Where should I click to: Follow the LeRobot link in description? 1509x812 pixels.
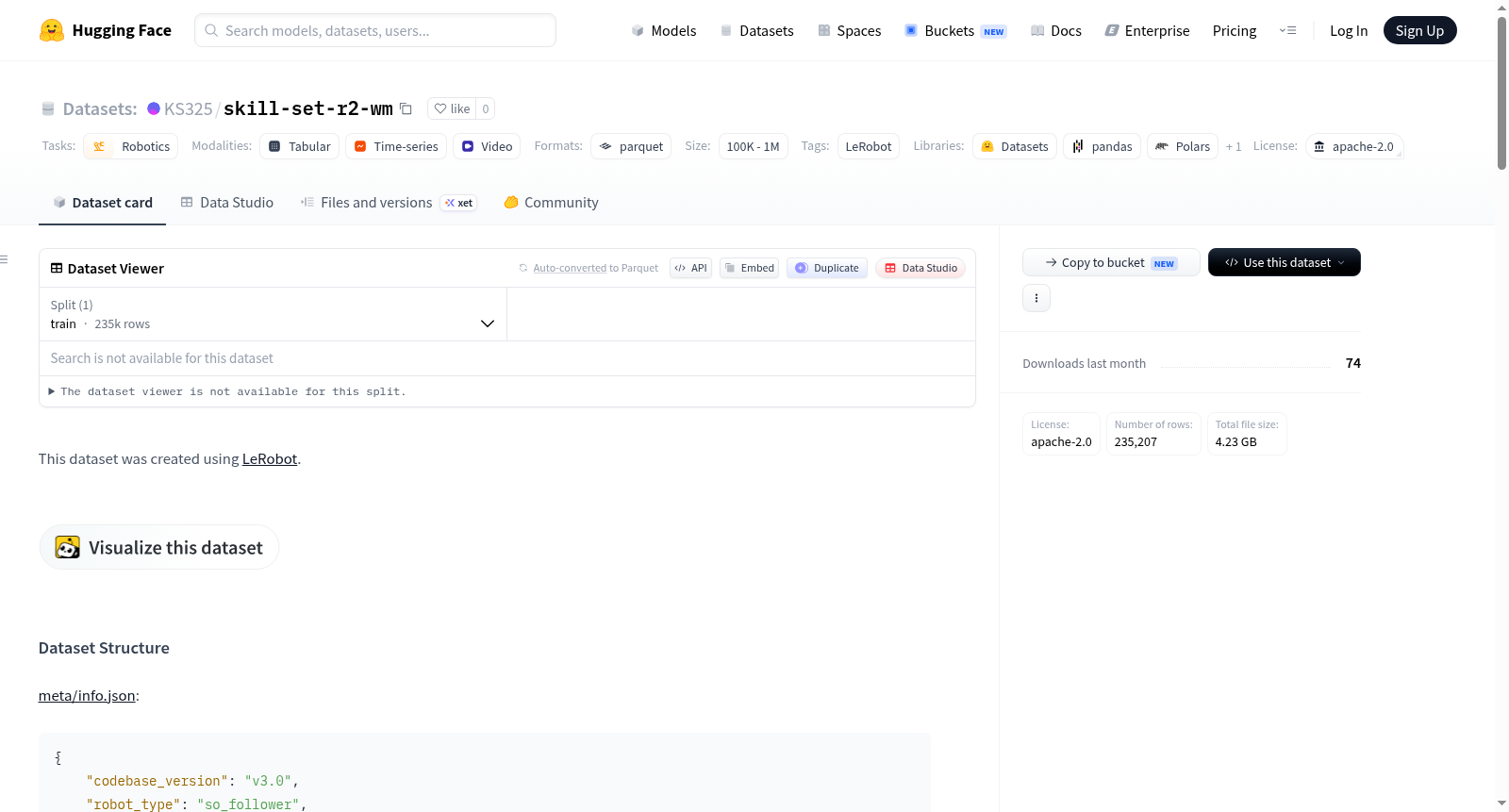[270, 459]
